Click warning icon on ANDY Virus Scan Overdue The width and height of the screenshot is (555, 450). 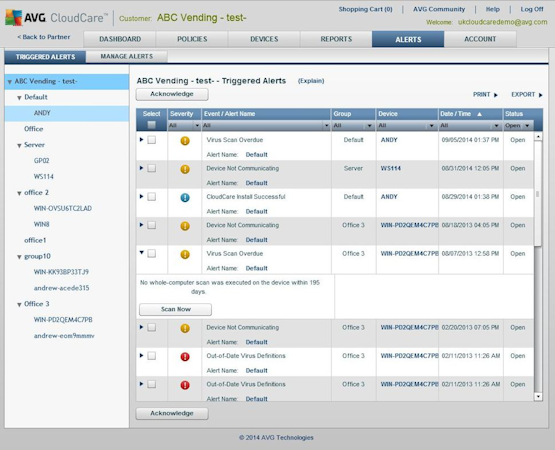click(185, 141)
